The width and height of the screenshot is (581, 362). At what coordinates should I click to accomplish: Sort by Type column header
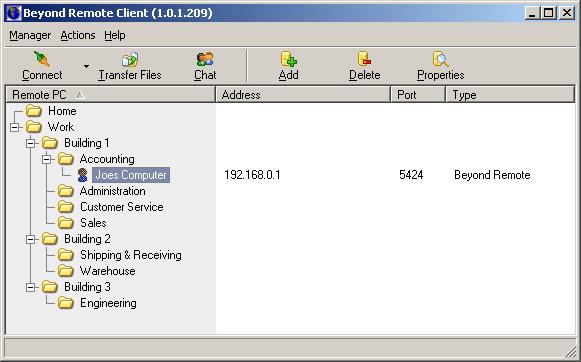pyautogui.click(x=510, y=94)
